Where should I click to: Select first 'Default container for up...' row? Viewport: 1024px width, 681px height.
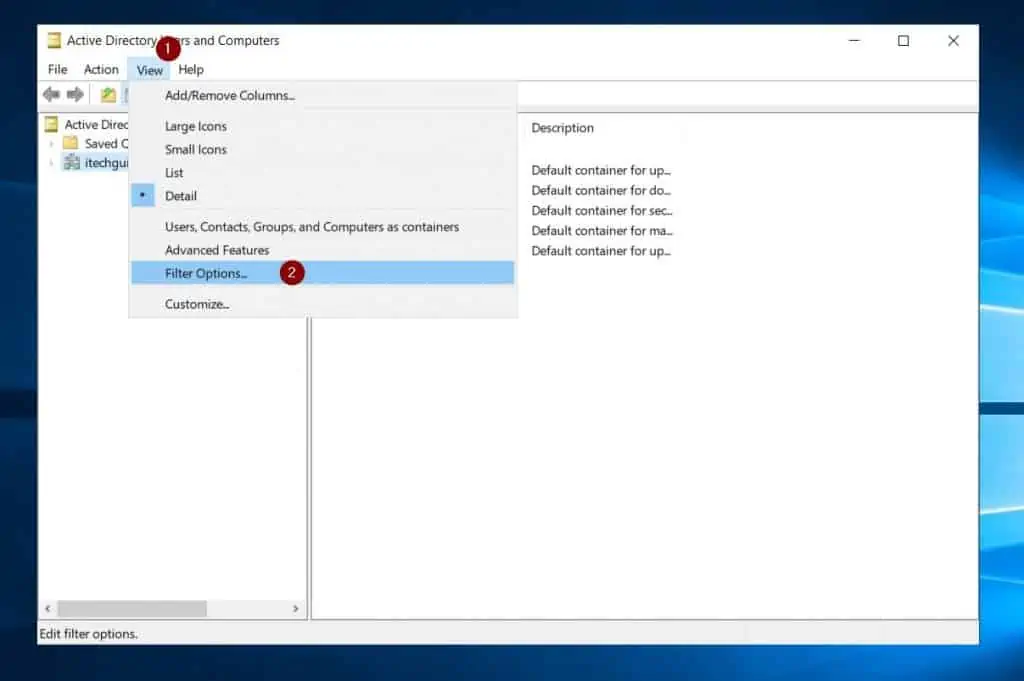[x=601, y=170]
